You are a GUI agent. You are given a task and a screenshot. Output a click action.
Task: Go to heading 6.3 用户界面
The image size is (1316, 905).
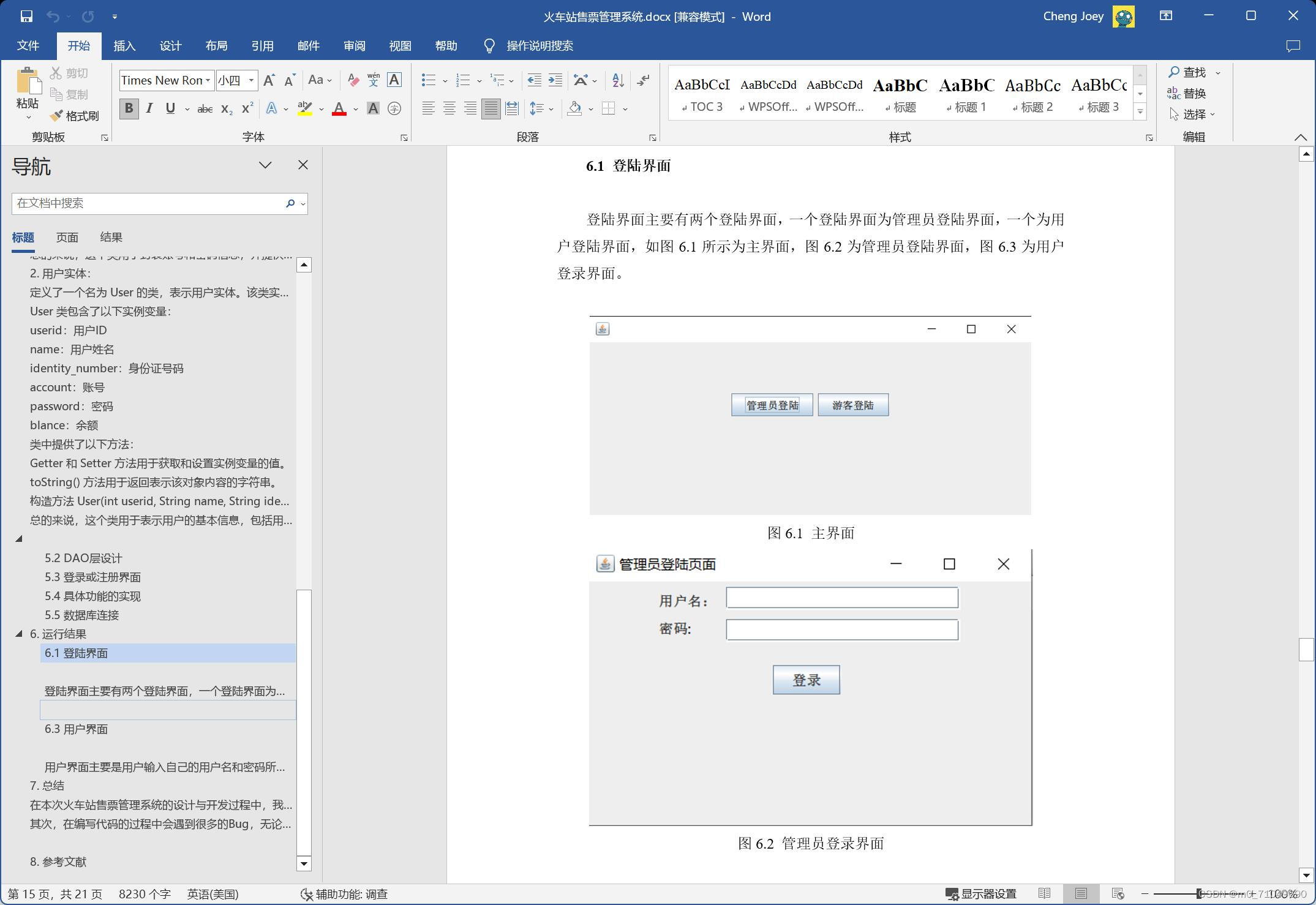(76, 729)
